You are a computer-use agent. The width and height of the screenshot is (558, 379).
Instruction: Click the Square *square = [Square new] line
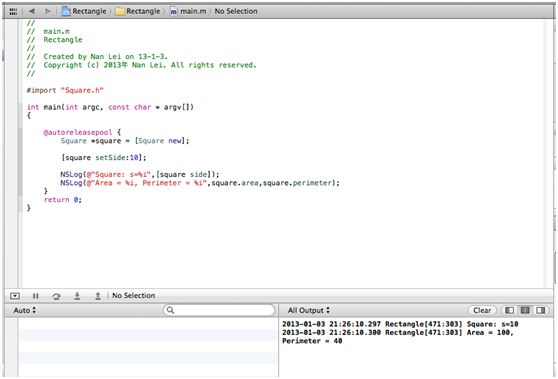pyautogui.click(x=125, y=141)
